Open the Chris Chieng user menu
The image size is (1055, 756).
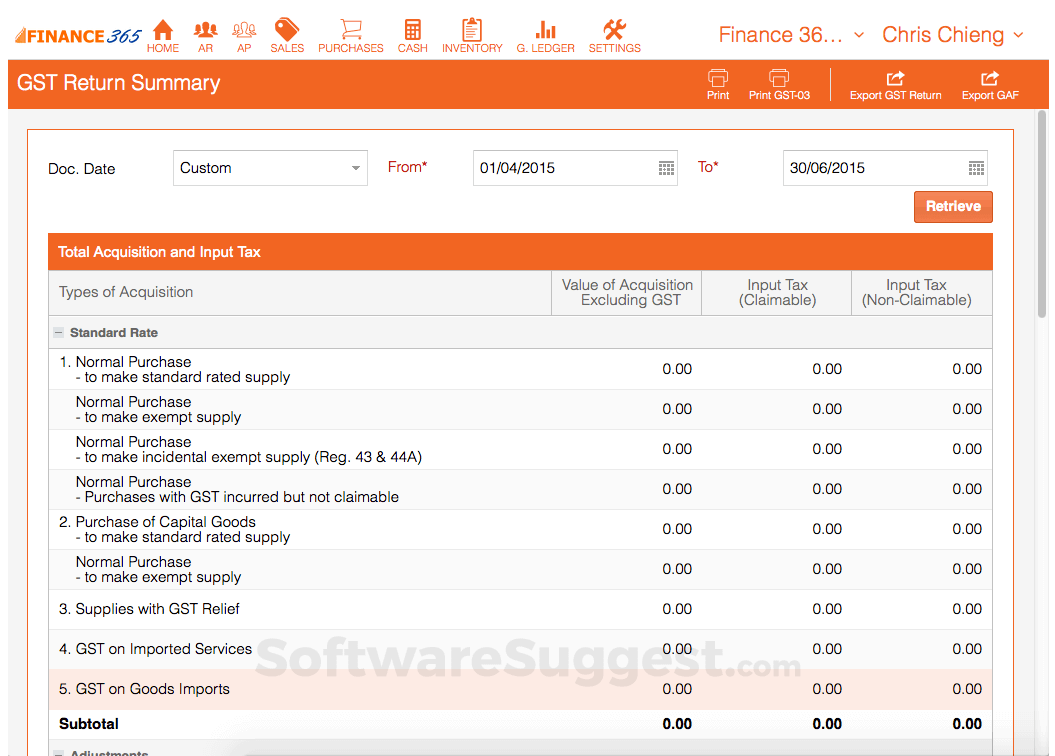coord(952,35)
